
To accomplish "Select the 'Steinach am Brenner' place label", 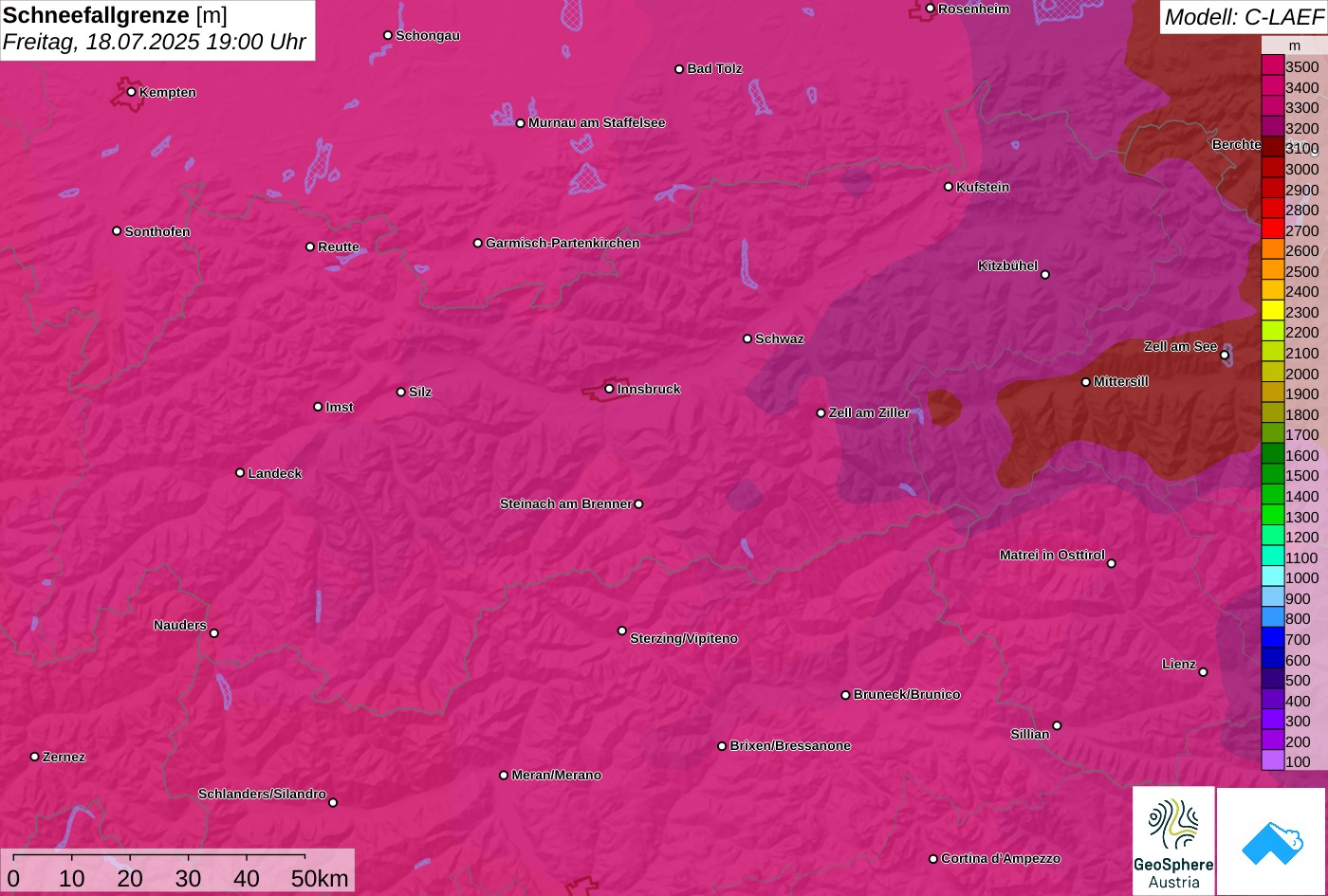I will 565,503.
